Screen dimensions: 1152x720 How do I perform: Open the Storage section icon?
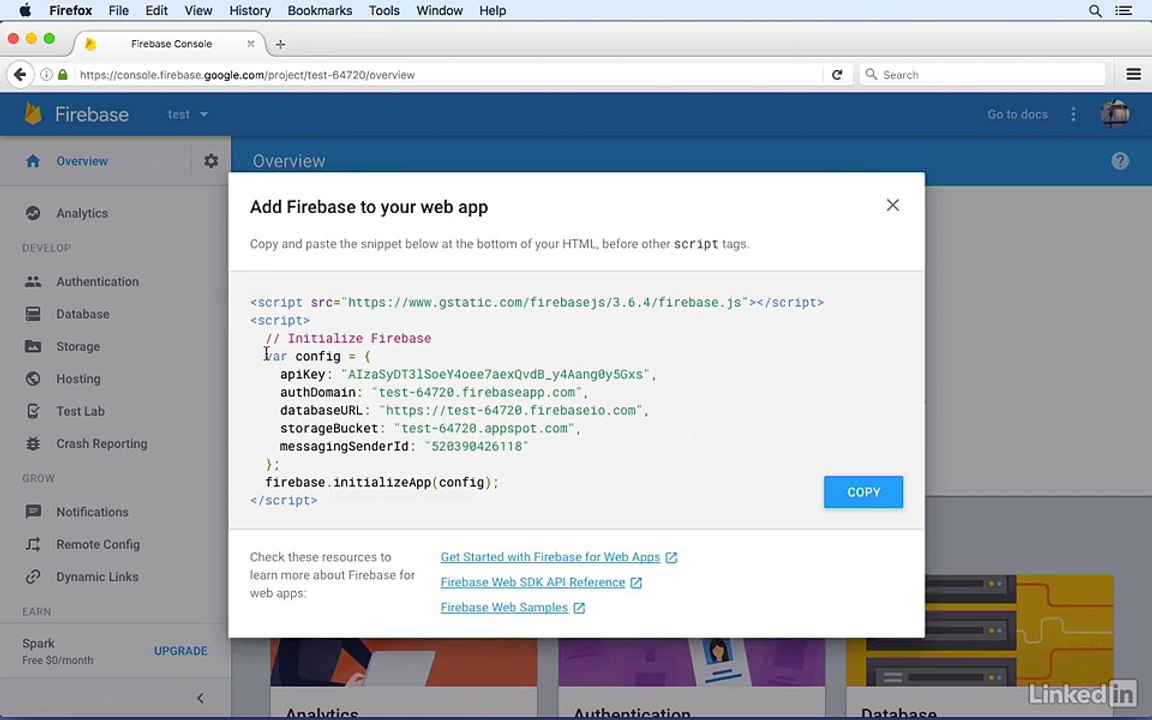coord(33,346)
